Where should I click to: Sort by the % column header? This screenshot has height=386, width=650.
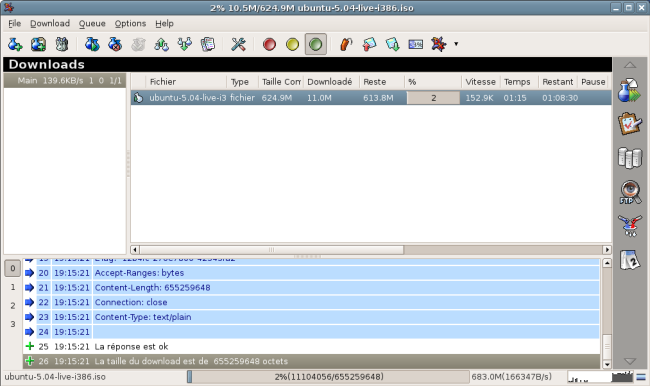[x=433, y=82]
